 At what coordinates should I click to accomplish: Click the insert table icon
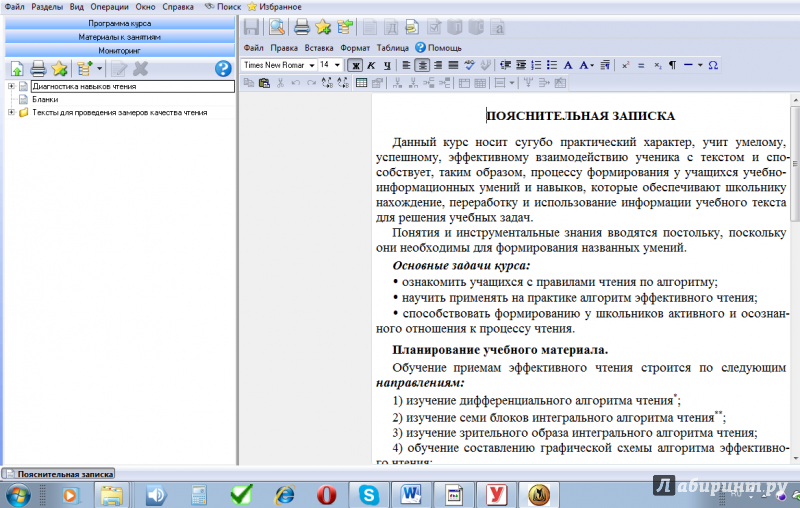click(x=362, y=83)
